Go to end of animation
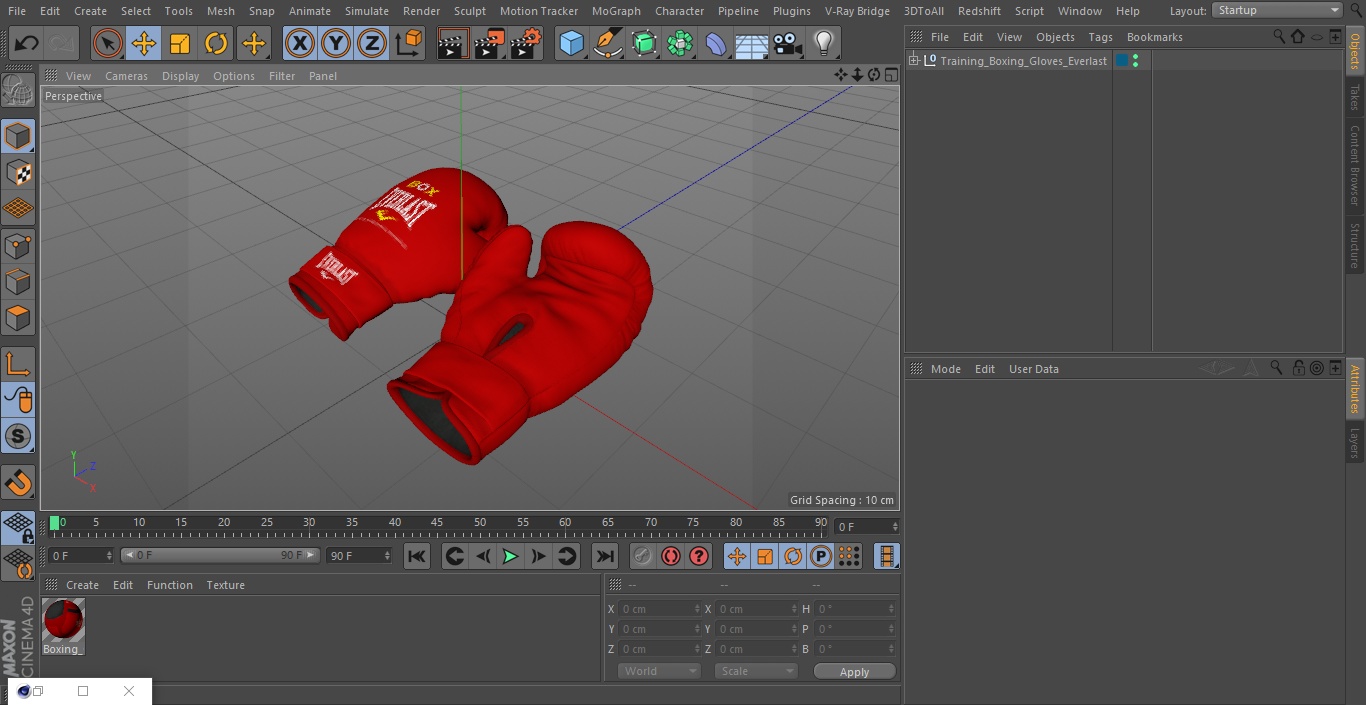This screenshot has width=1366, height=705. pos(604,556)
